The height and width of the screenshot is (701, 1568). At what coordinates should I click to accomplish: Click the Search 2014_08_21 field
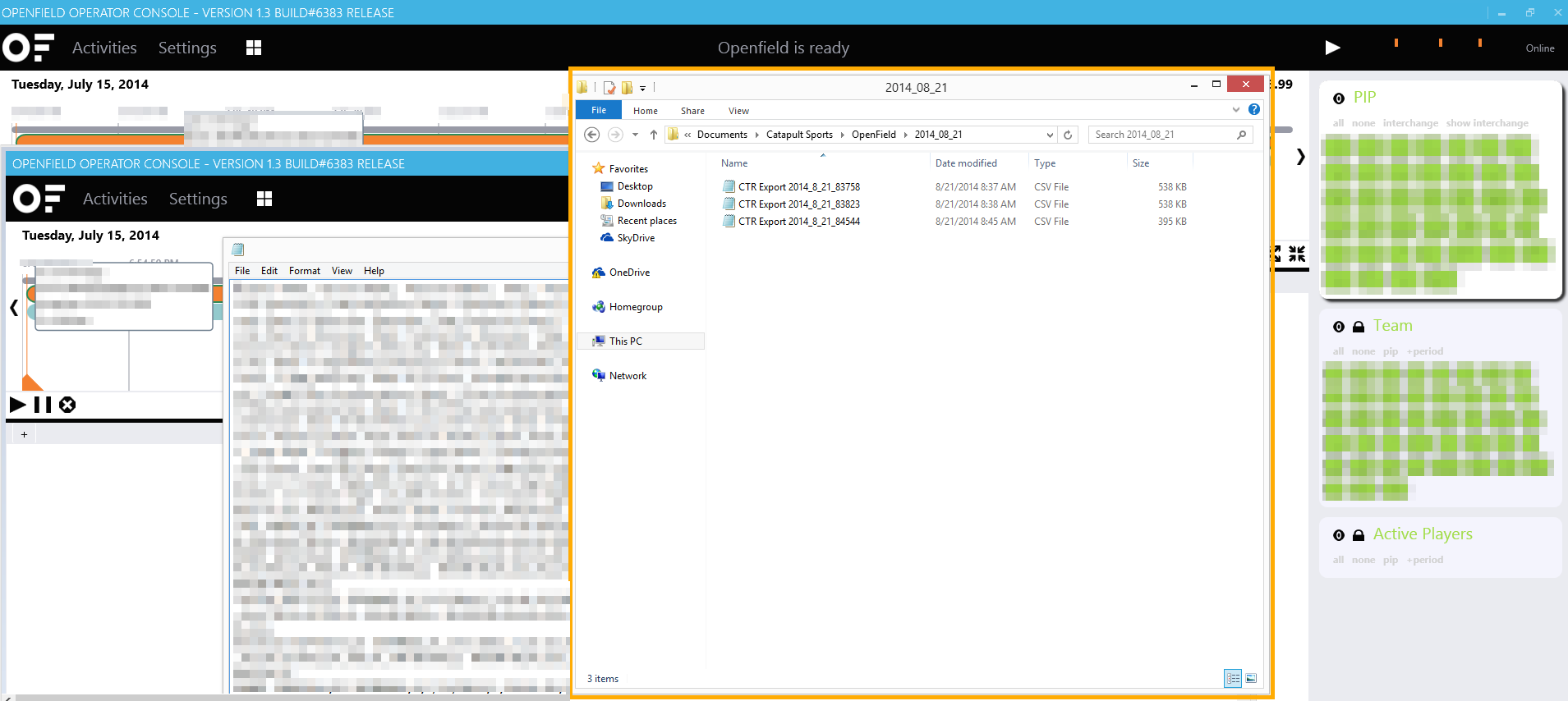(1170, 135)
